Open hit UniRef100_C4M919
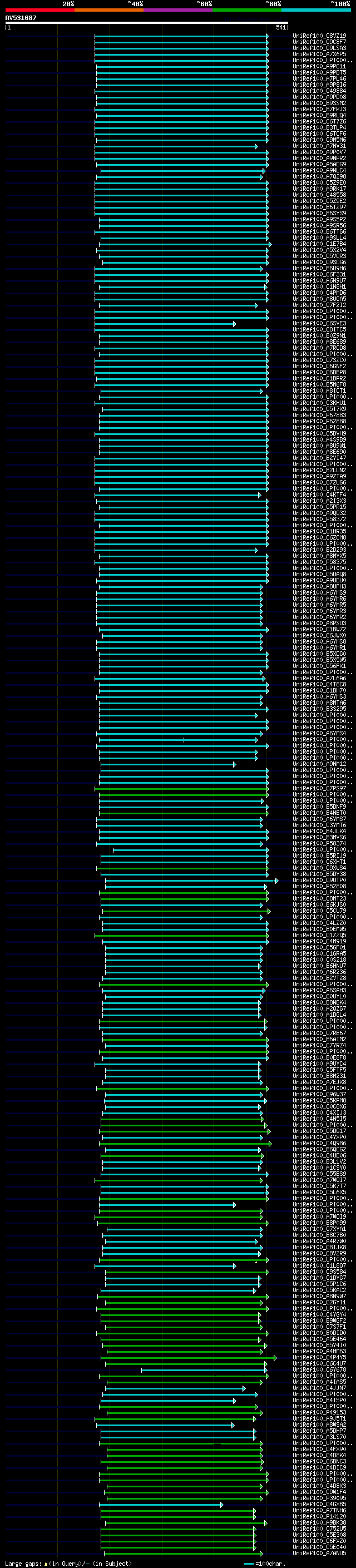Screen dimensions: 356x1568 319,942
